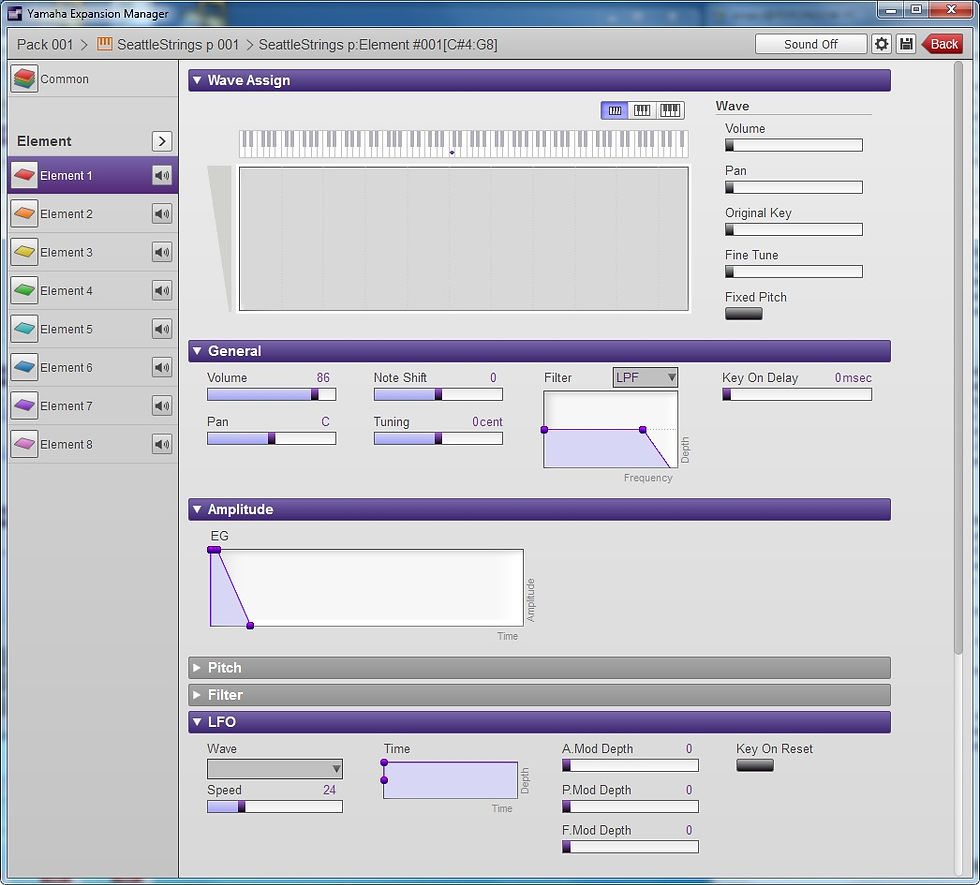Collapse the Amplitude section
The image size is (980, 885).
(197, 509)
